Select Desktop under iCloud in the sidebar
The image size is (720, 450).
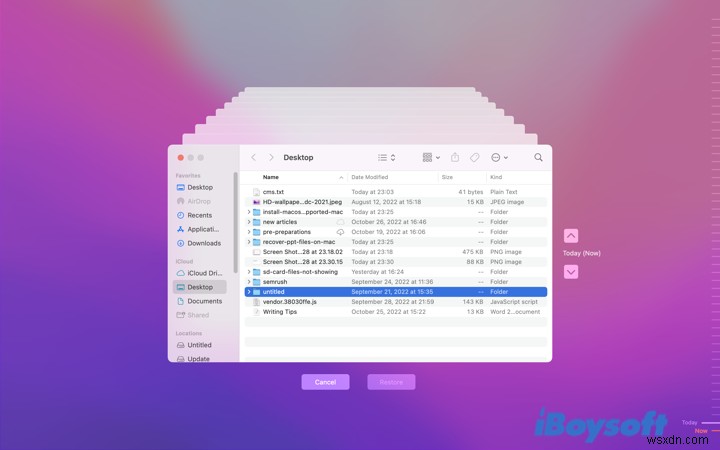pyautogui.click(x=199, y=287)
